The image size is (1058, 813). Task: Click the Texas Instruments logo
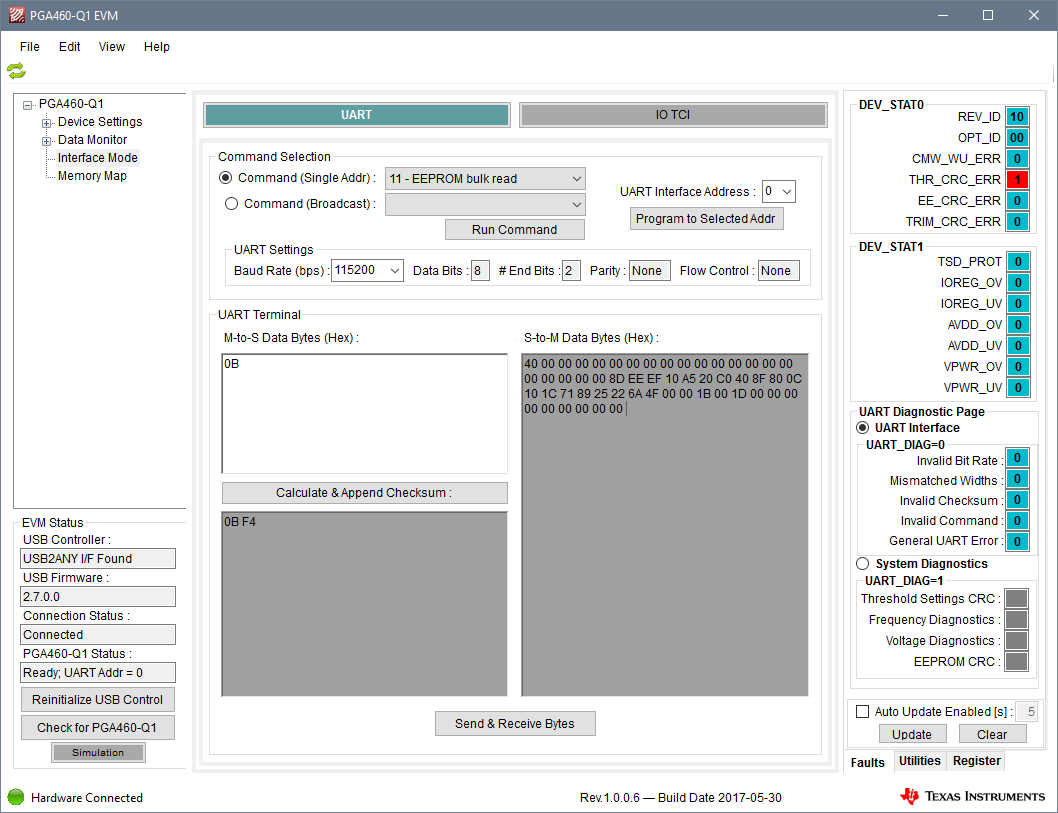pos(972,796)
